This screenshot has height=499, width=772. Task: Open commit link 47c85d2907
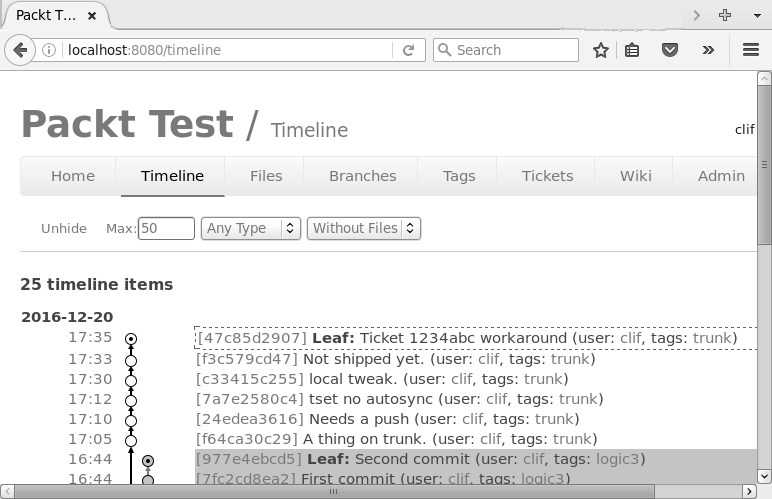pyautogui.click(x=251, y=338)
